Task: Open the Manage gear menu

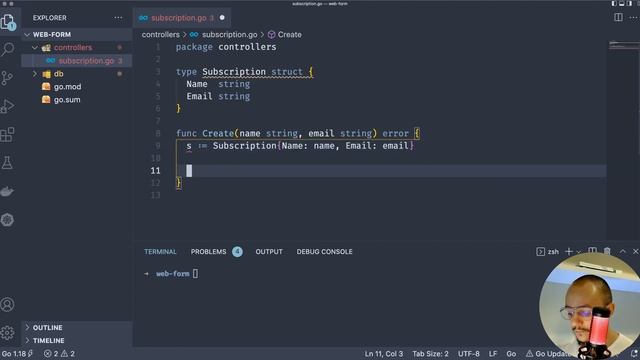Action: (x=7, y=333)
